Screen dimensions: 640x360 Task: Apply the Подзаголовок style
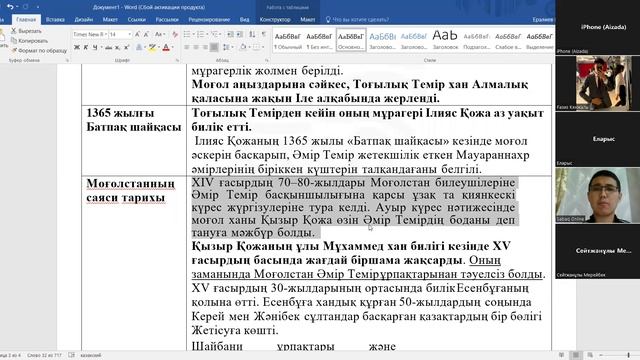pyautogui.click(x=476, y=40)
